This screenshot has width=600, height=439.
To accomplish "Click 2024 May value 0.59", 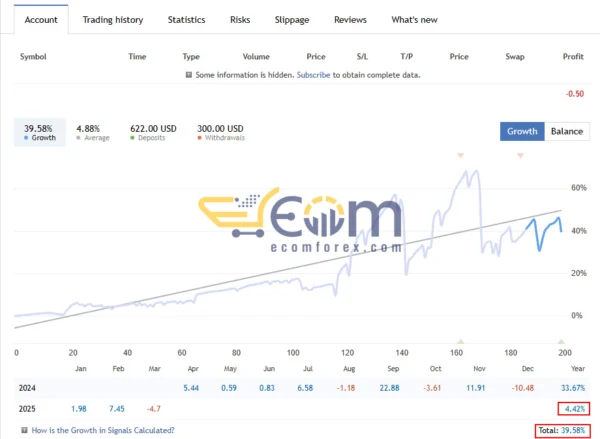I will click(229, 388).
